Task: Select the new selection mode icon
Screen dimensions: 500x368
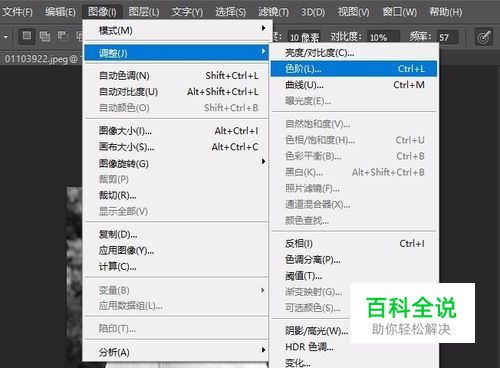Action: 26,36
